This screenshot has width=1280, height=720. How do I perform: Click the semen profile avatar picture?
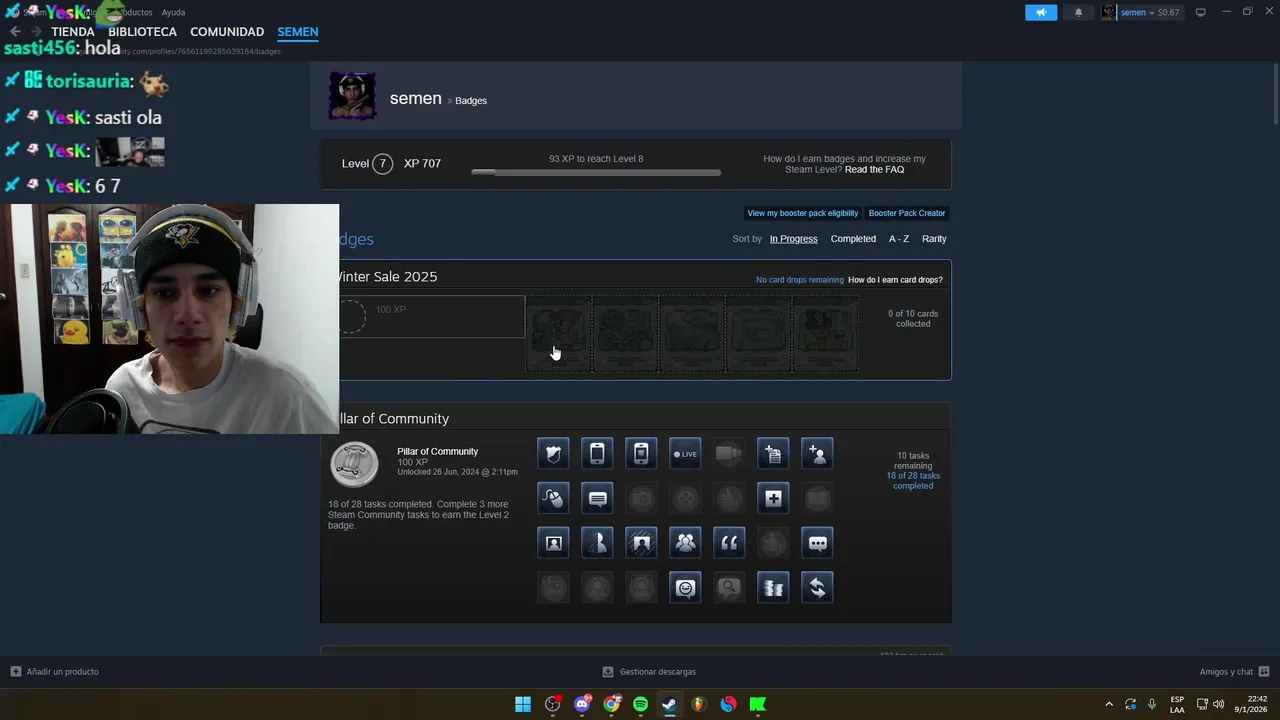tap(353, 96)
